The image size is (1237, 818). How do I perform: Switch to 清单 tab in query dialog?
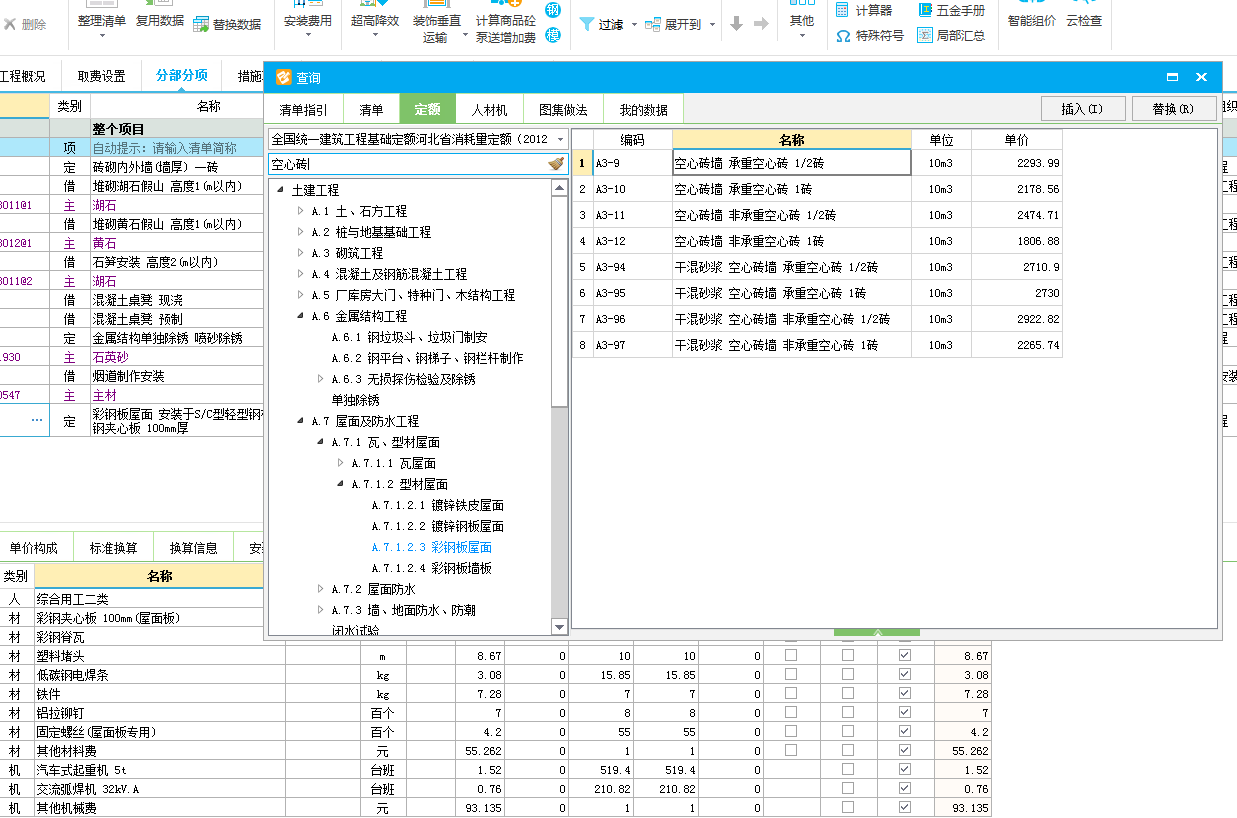click(371, 109)
